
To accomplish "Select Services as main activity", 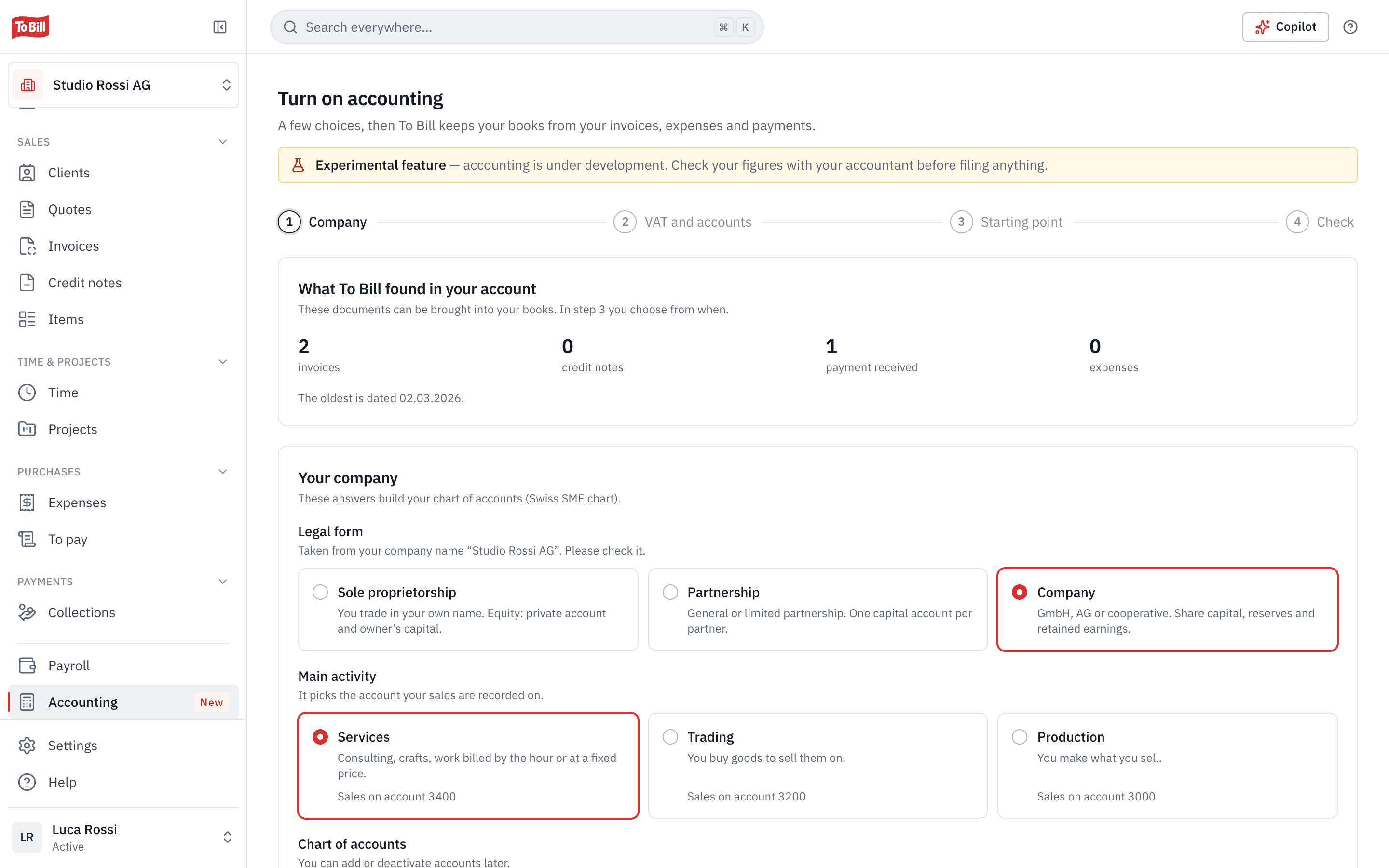I will click(x=468, y=766).
